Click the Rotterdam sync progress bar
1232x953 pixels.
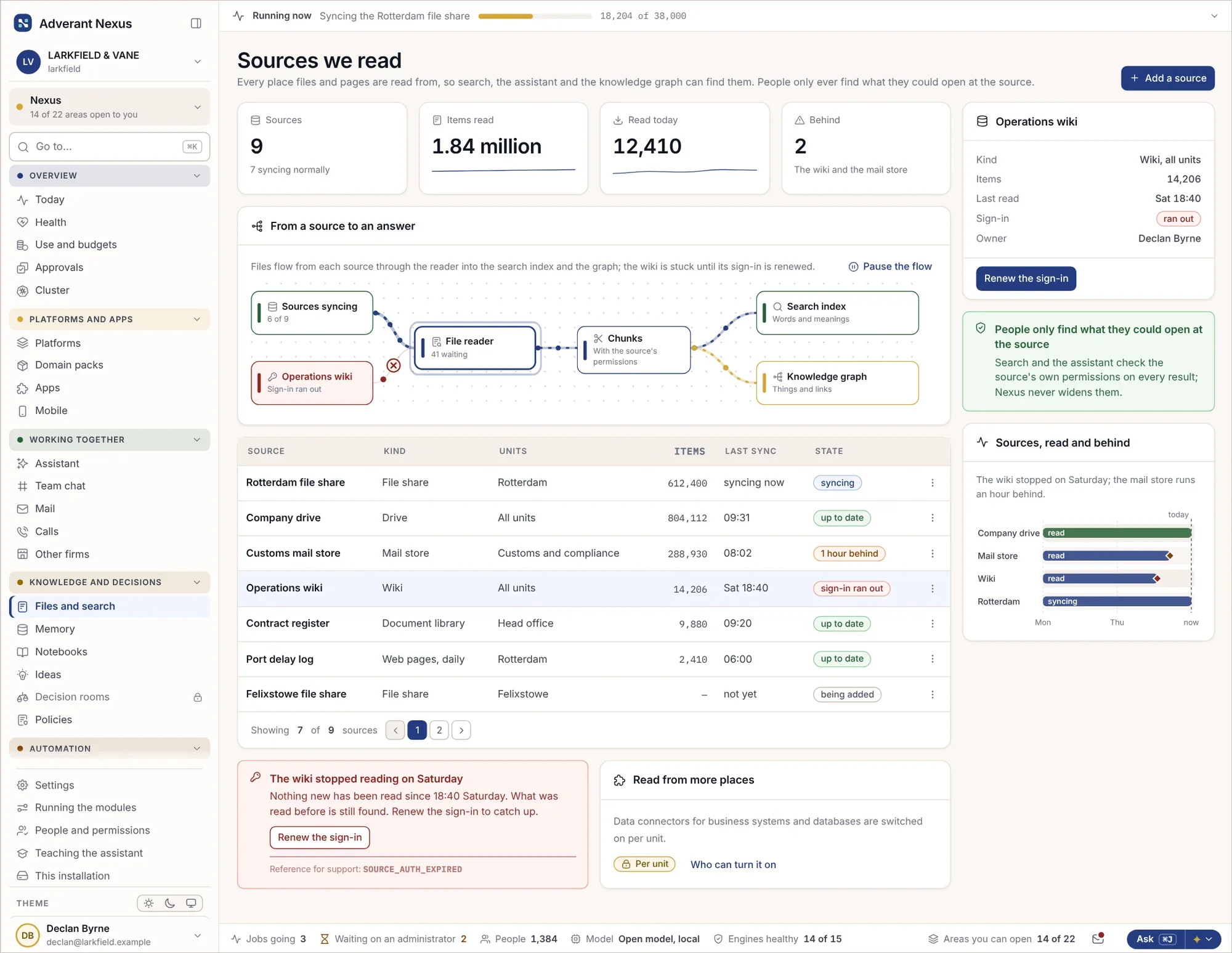click(535, 16)
